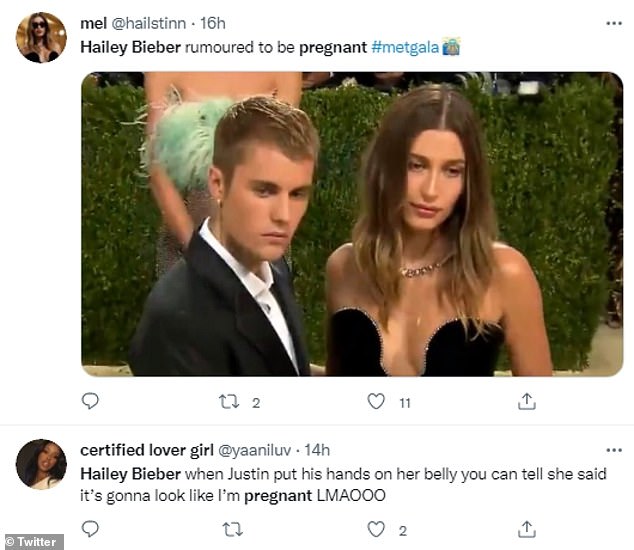Share certified lover girl's tweet
634x550 pixels.
point(525,527)
